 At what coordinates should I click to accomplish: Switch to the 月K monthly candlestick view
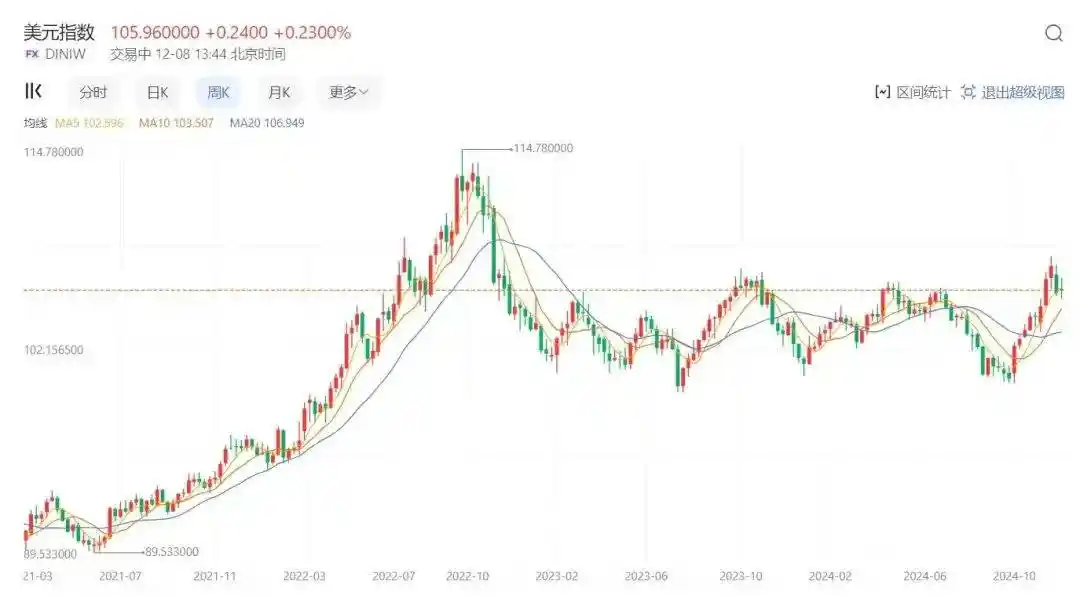pyautogui.click(x=279, y=92)
